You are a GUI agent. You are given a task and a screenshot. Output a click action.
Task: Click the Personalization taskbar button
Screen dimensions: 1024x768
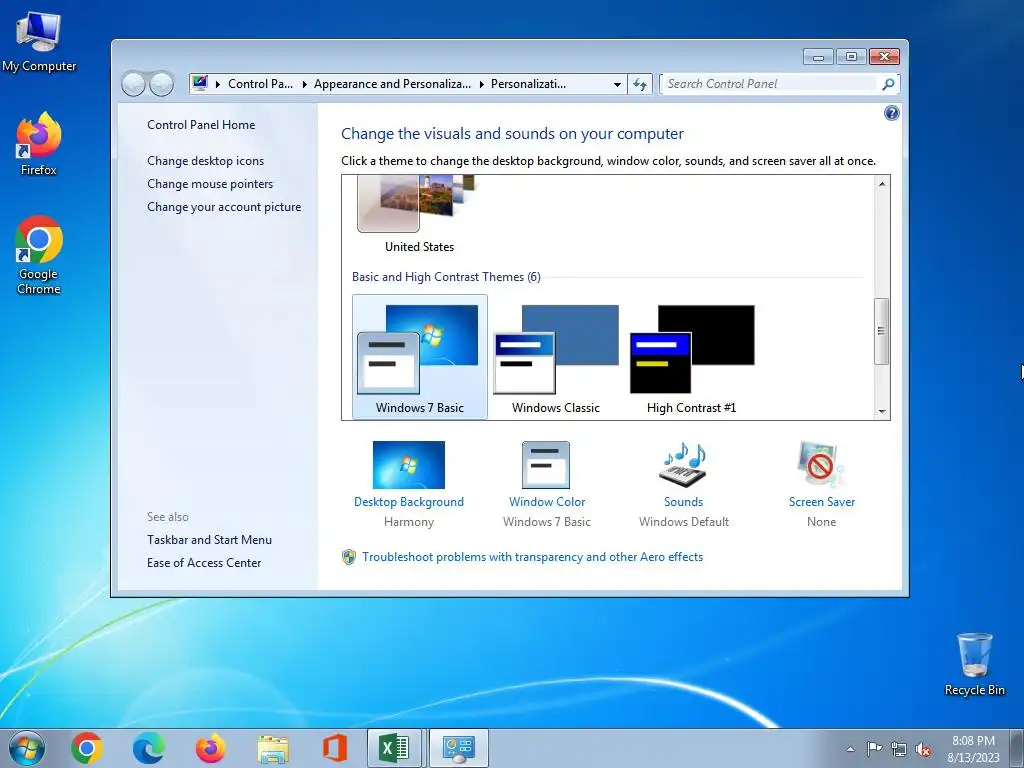tap(458, 748)
